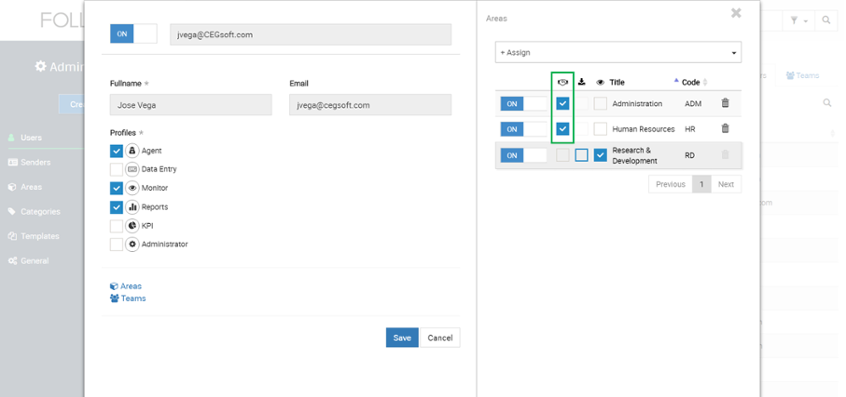Open General in the Admin sidebar
The image size is (846, 397).
pos(35,261)
